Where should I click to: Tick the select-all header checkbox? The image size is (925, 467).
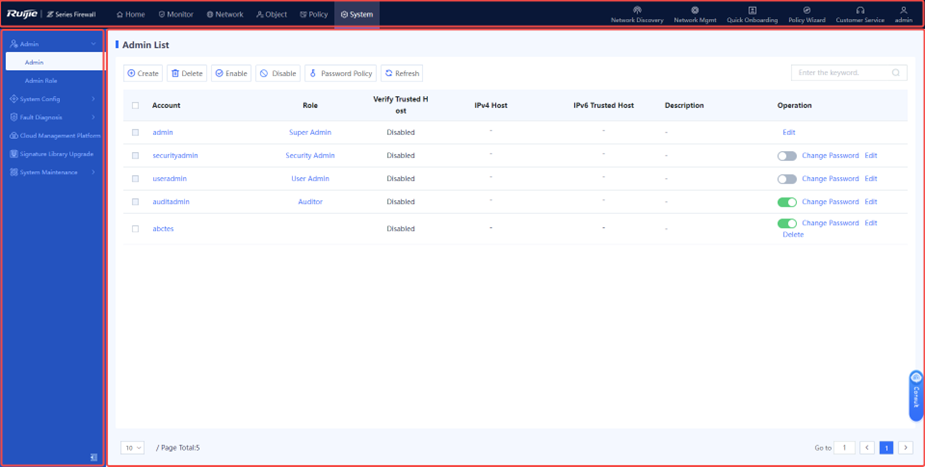(136, 106)
